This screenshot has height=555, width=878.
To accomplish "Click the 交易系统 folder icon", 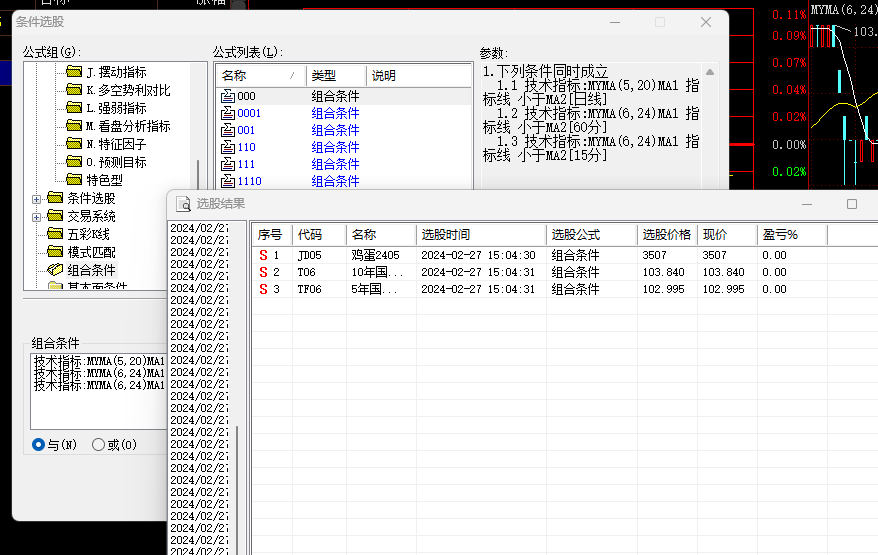I will coord(55,216).
